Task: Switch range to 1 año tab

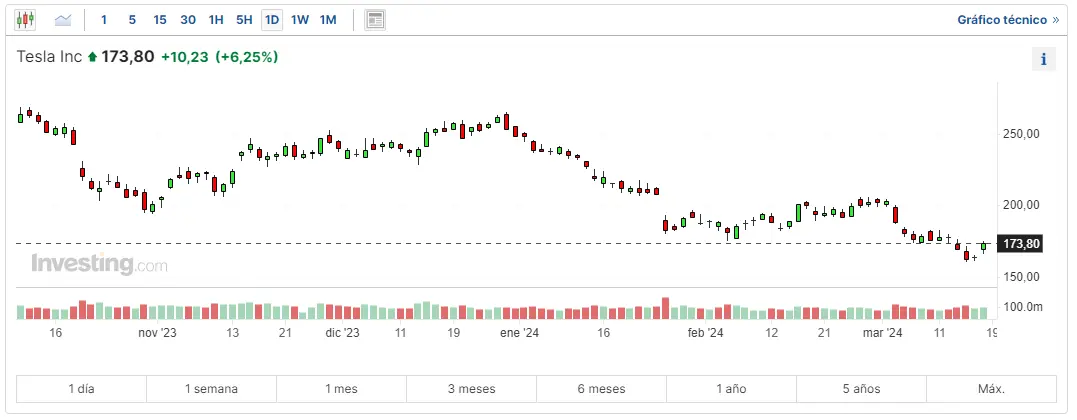Action: [731, 388]
